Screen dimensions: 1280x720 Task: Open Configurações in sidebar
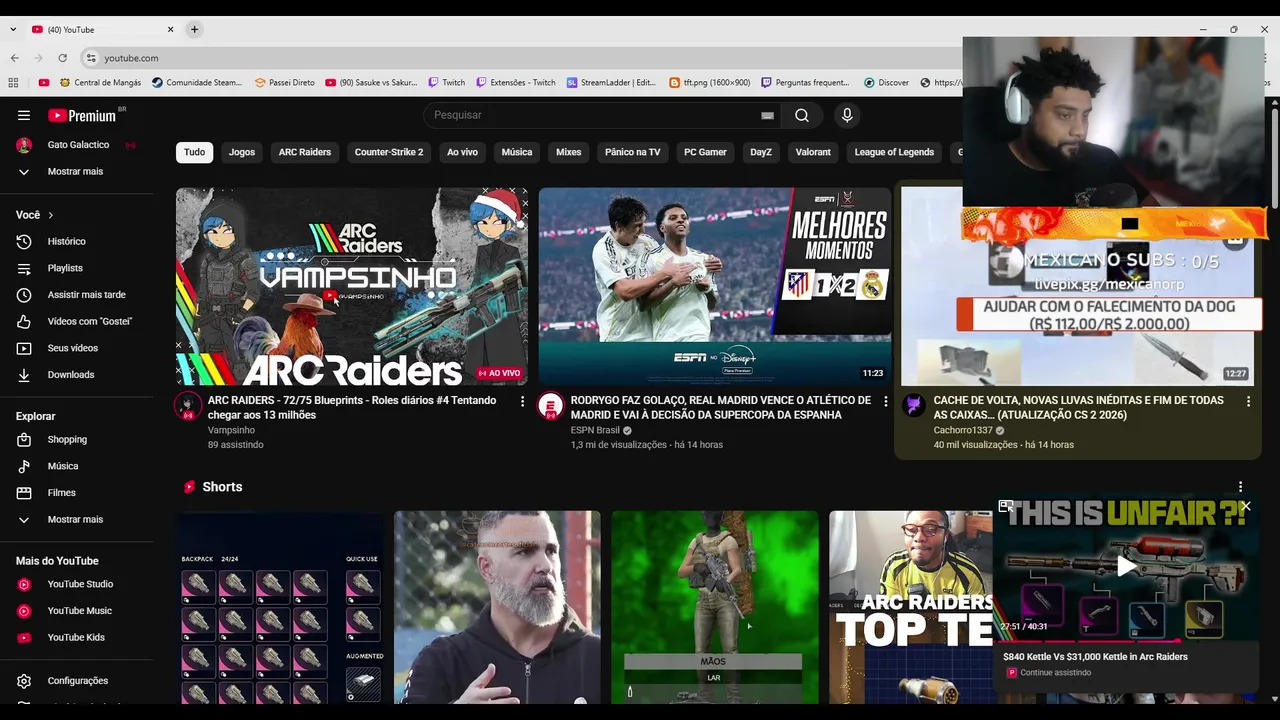click(77, 681)
